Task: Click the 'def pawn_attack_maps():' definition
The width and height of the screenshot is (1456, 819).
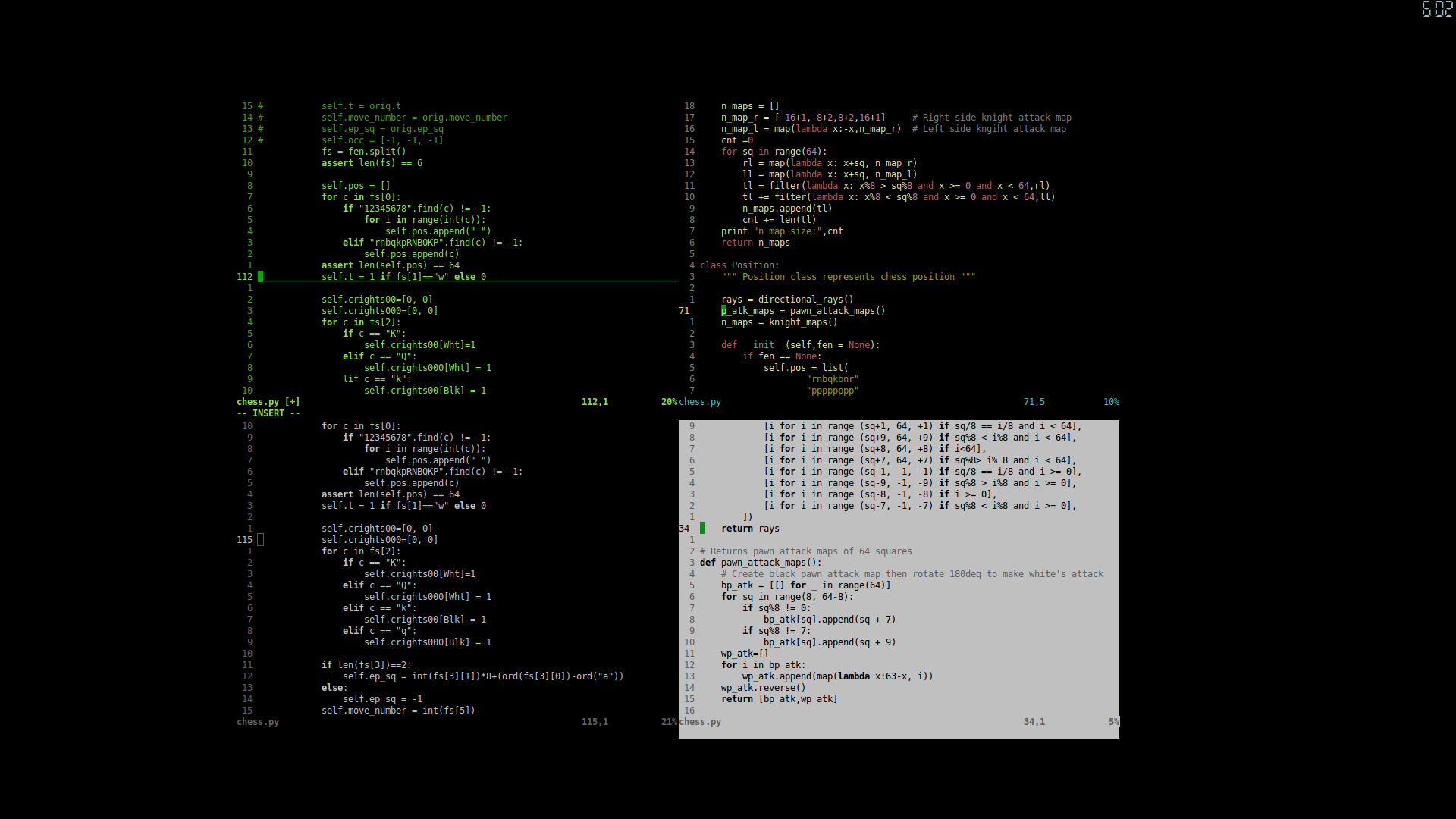Action: click(761, 563)
